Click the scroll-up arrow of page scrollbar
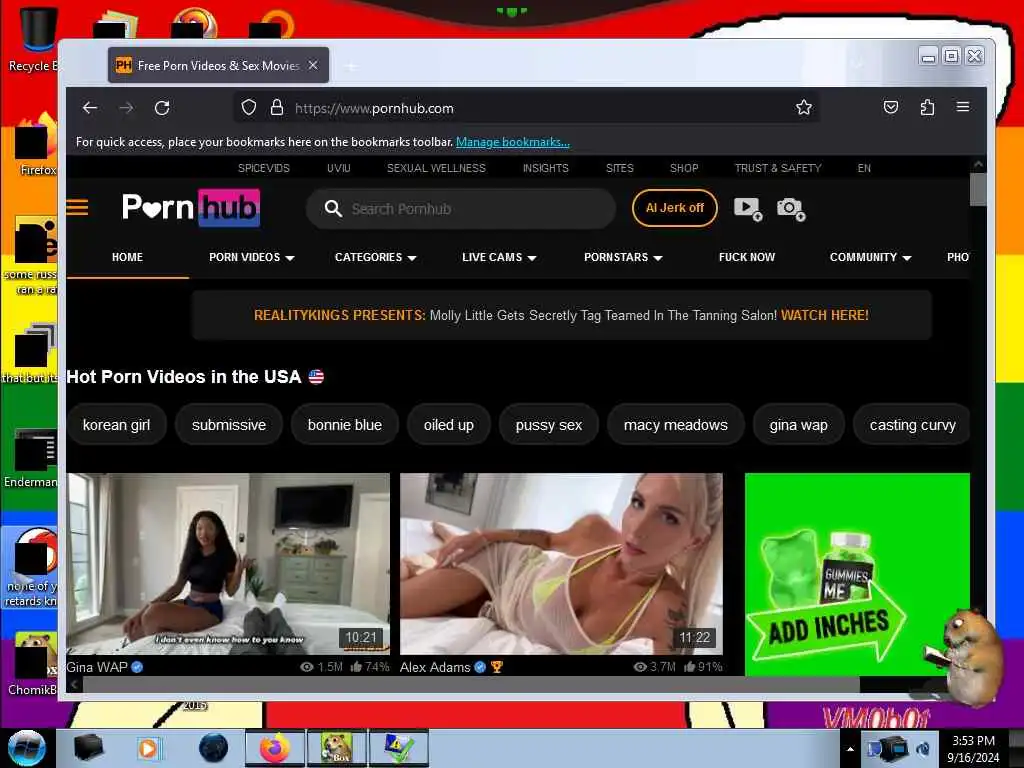Image resolution: width=1024 pixels, height=768 pixels. click(978, 164)
